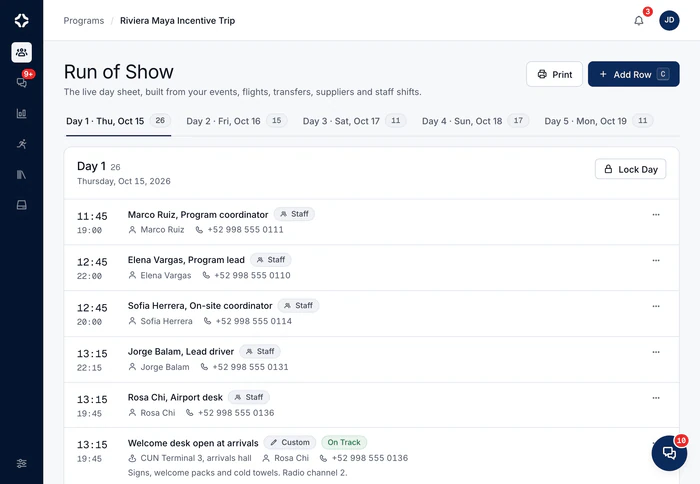Screen dimensions: 700x484
Task: Click Staff tag on Marco Ruiz row
Action: click(294, 214)
